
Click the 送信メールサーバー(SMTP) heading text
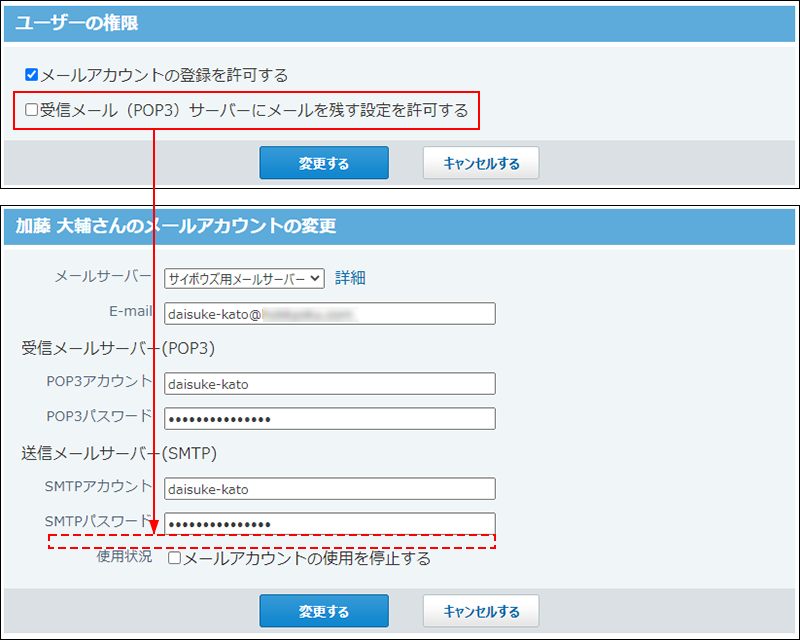[x=119, y=453]
